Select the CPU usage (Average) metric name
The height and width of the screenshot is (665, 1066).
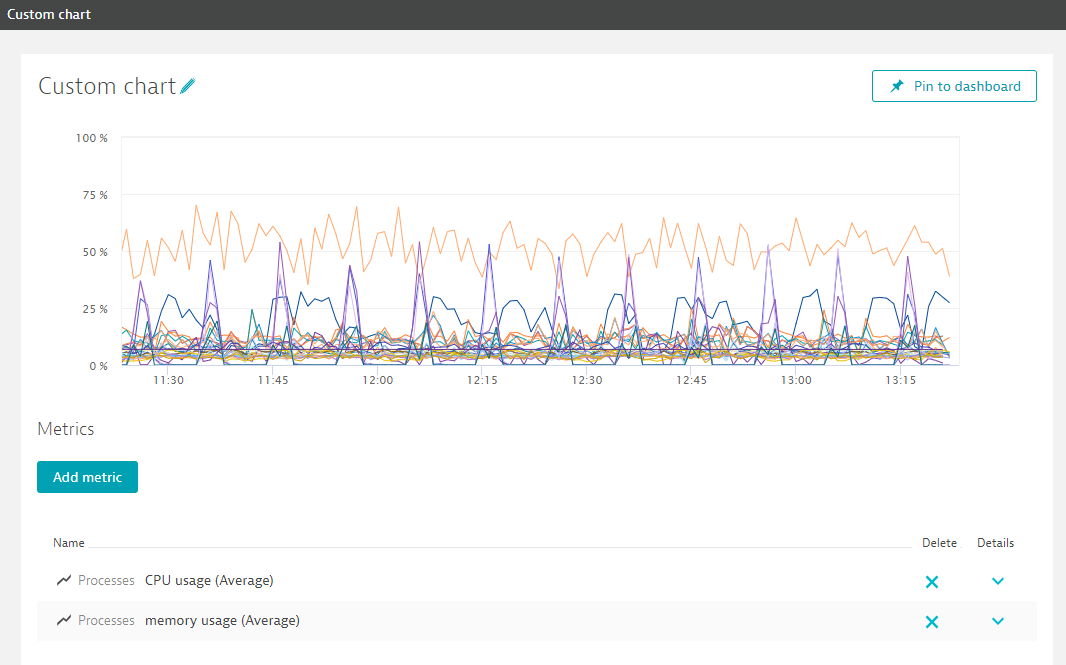(209, 580)
